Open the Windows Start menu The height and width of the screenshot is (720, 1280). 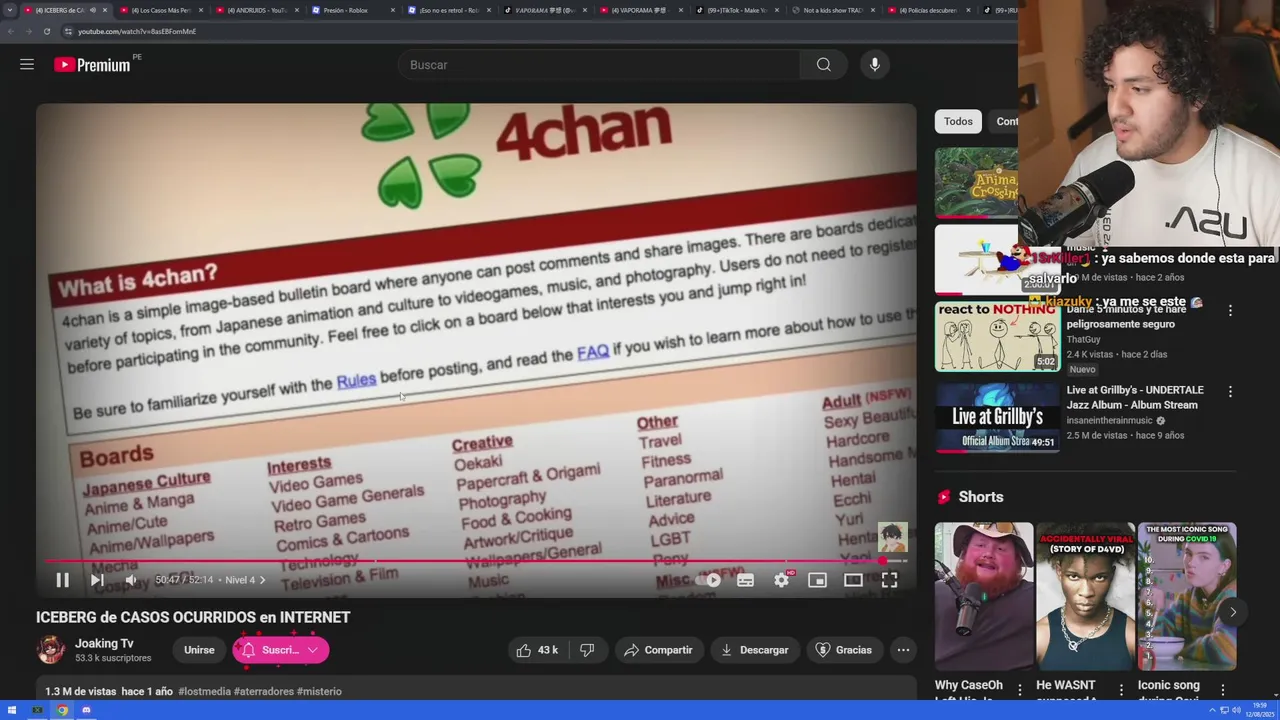tap(12, 710)
